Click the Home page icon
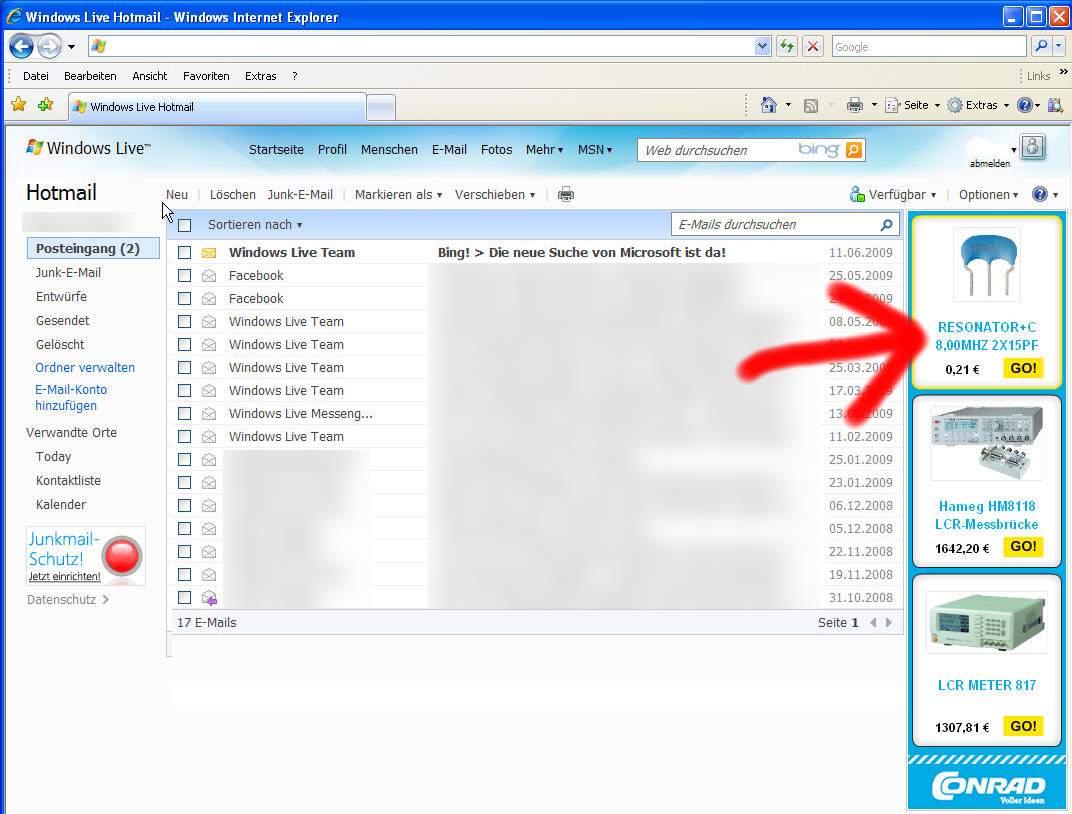 [x=768, y=105]
